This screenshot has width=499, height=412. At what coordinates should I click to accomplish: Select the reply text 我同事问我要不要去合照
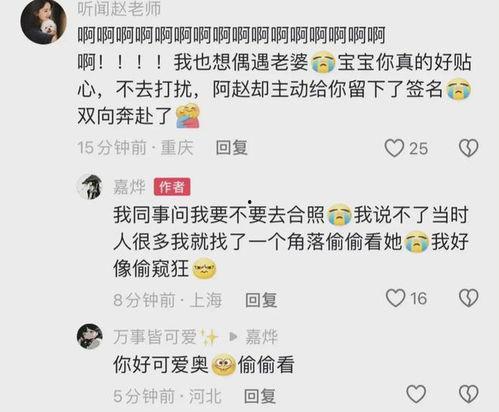point(219,215)
